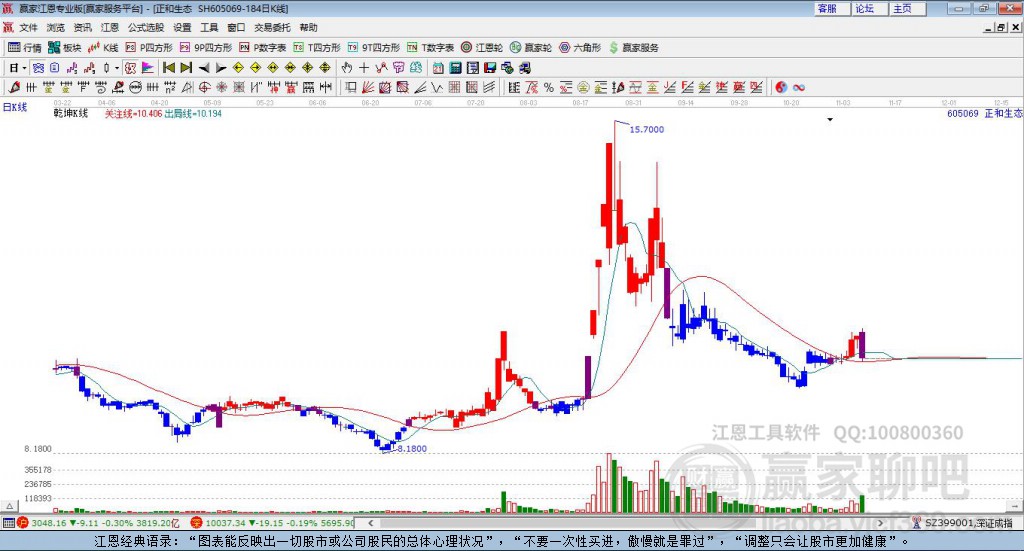Open the 公式选股 menu
Image resolution: width=1024 pixels, height=551 pixels.
pyautogui.click(x=146, y=27)
